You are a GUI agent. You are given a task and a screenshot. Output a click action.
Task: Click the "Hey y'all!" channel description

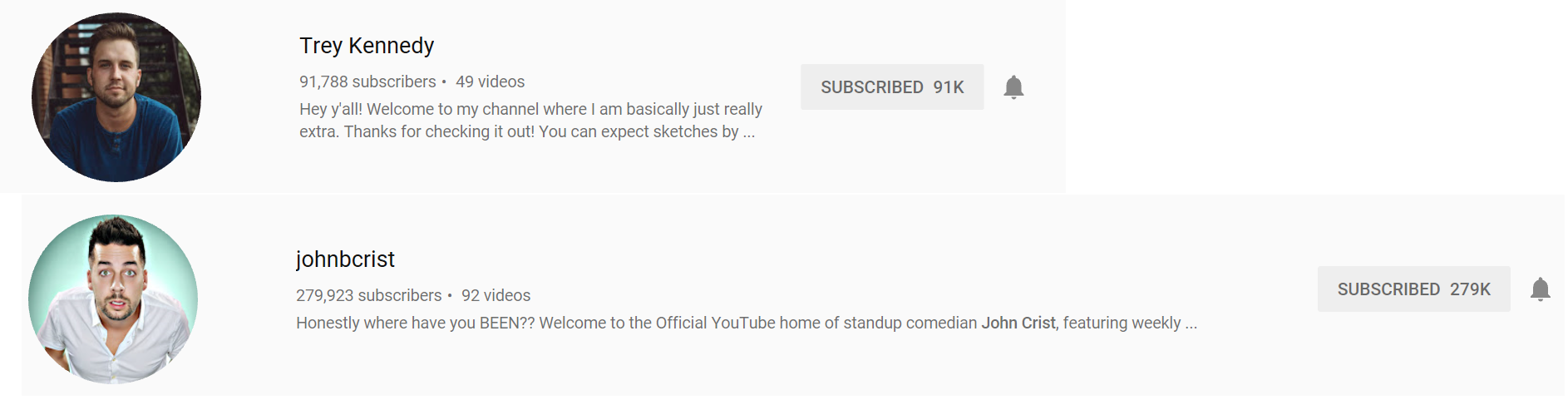pyautogui.click(x=530, y=110)
